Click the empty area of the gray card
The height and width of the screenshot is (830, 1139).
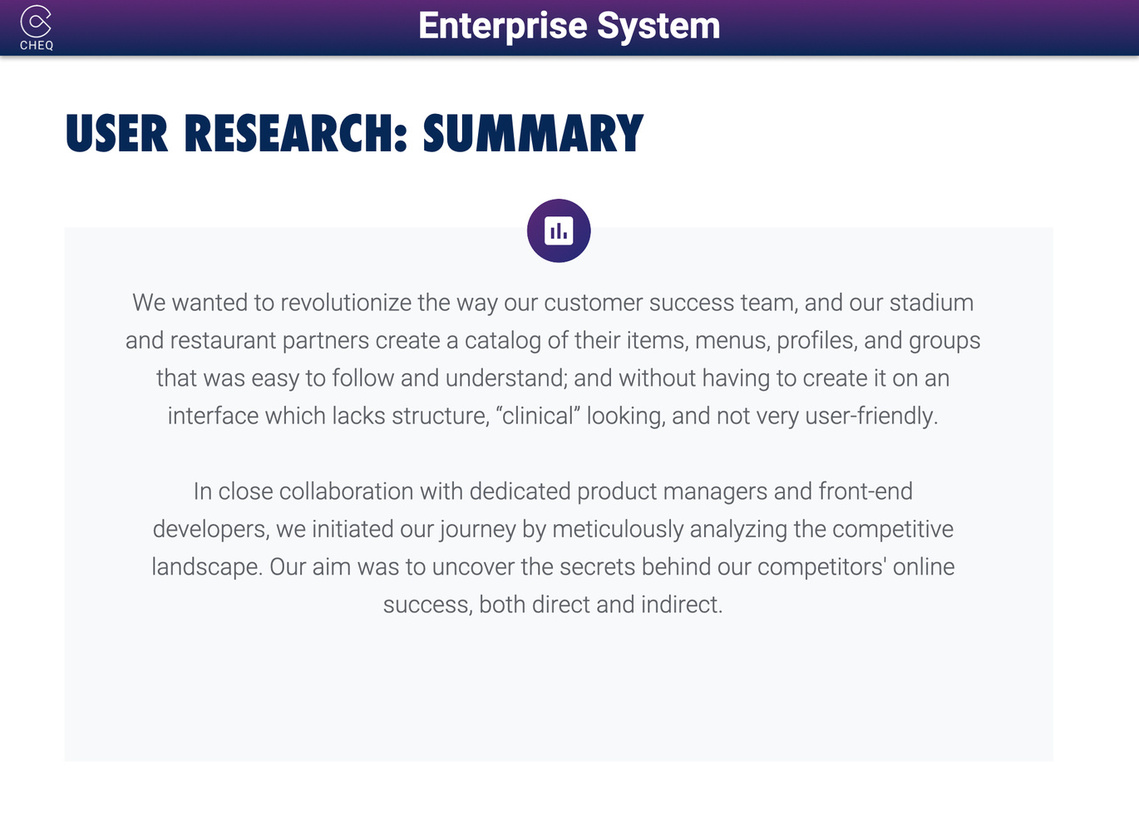click(x=559, y=690)
